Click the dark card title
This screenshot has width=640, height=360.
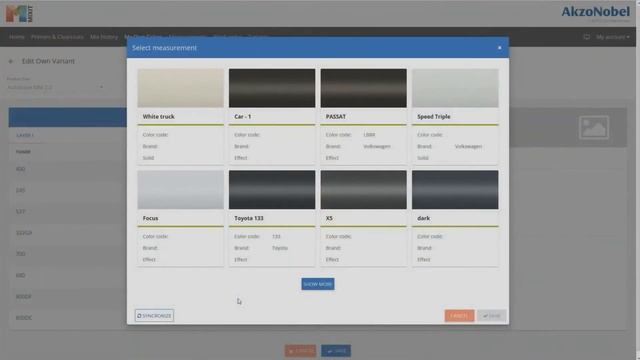424,218
